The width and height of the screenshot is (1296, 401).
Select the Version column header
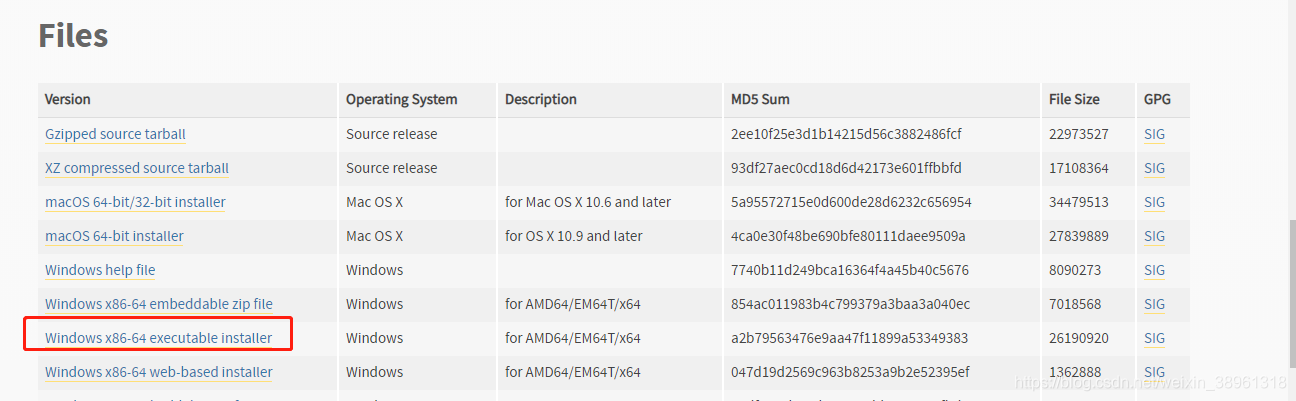coord(68,100)
